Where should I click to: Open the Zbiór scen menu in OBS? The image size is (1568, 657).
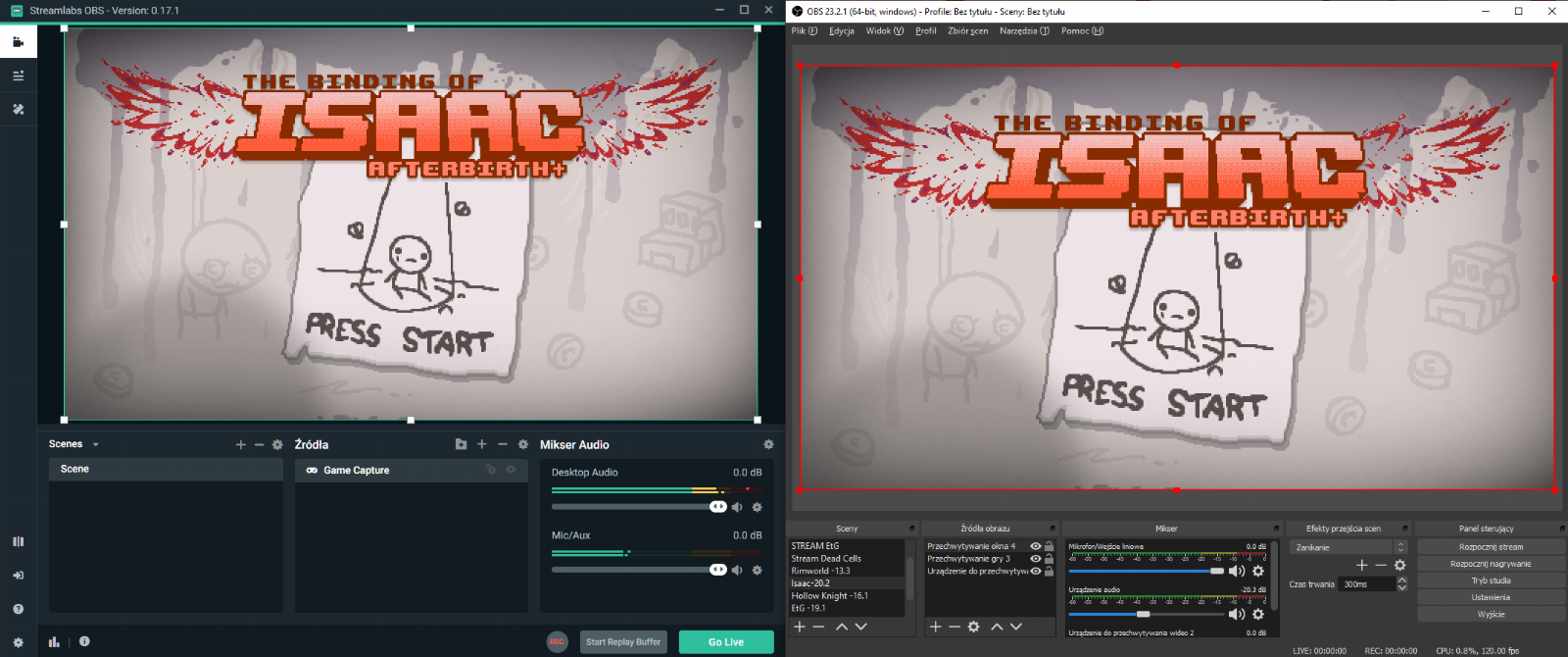click(968, 31)
